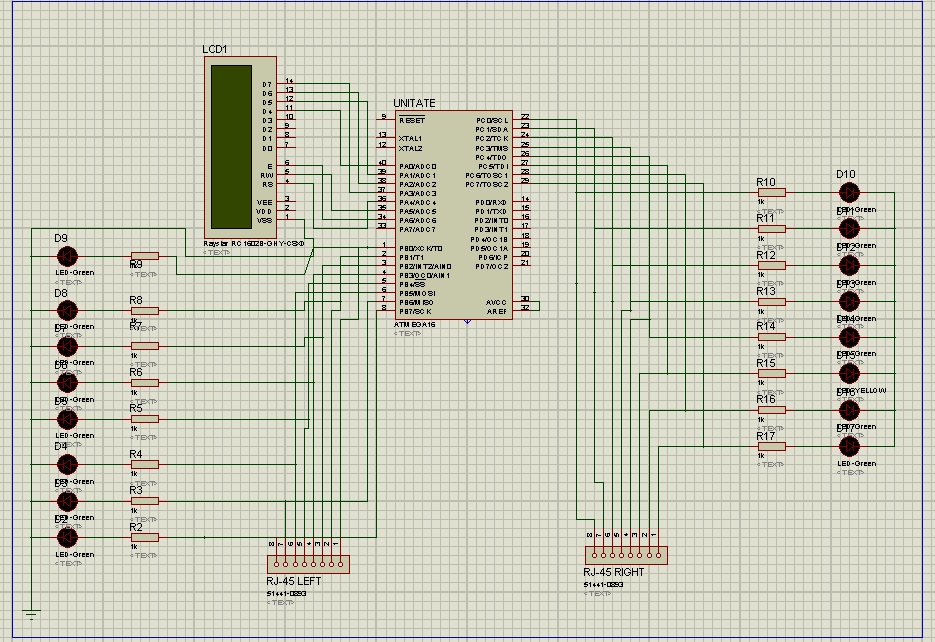Select resistor R13 symbol
935x642 pixels.
772,302
